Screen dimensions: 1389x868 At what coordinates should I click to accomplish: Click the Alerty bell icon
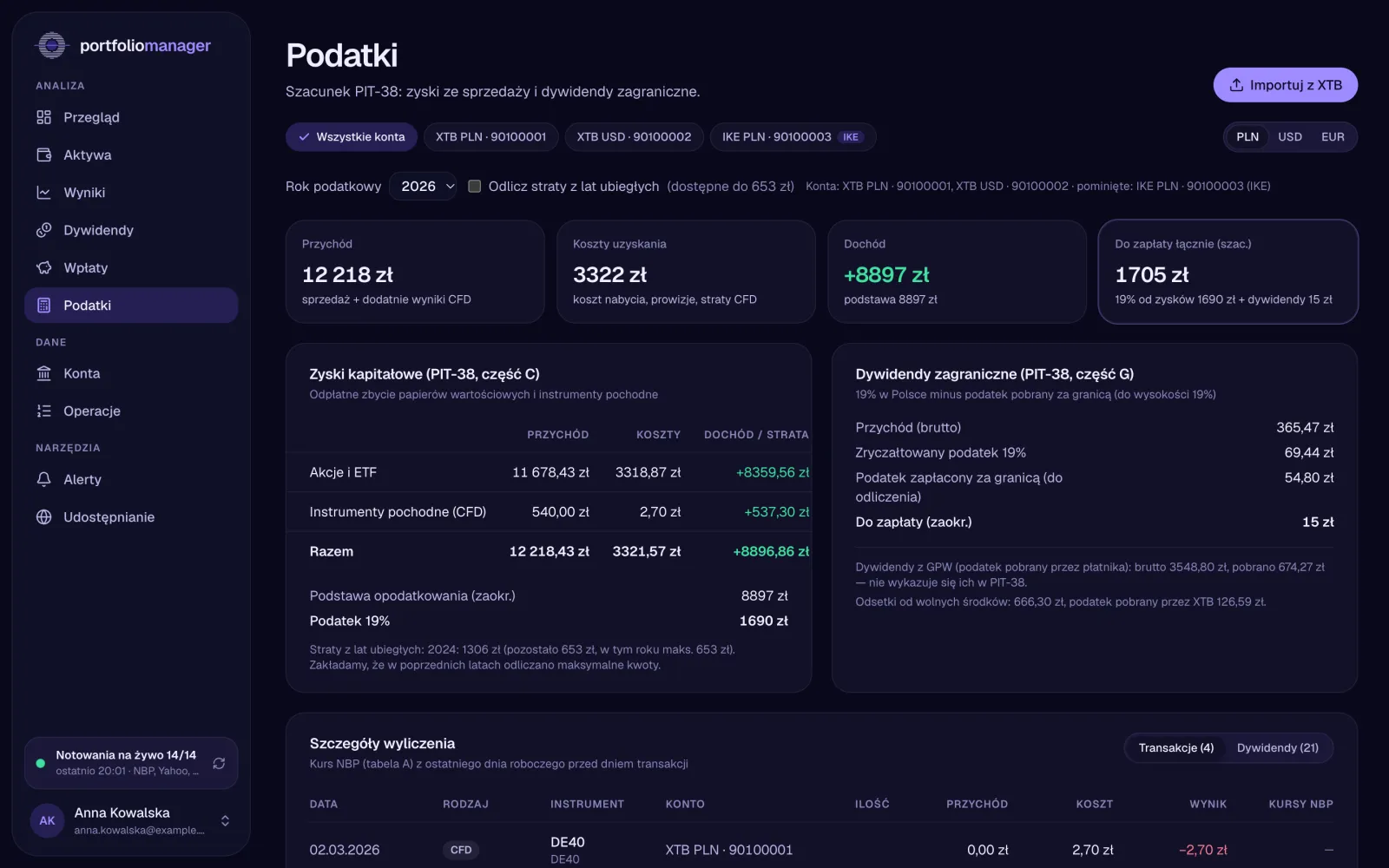coord(44,479)
